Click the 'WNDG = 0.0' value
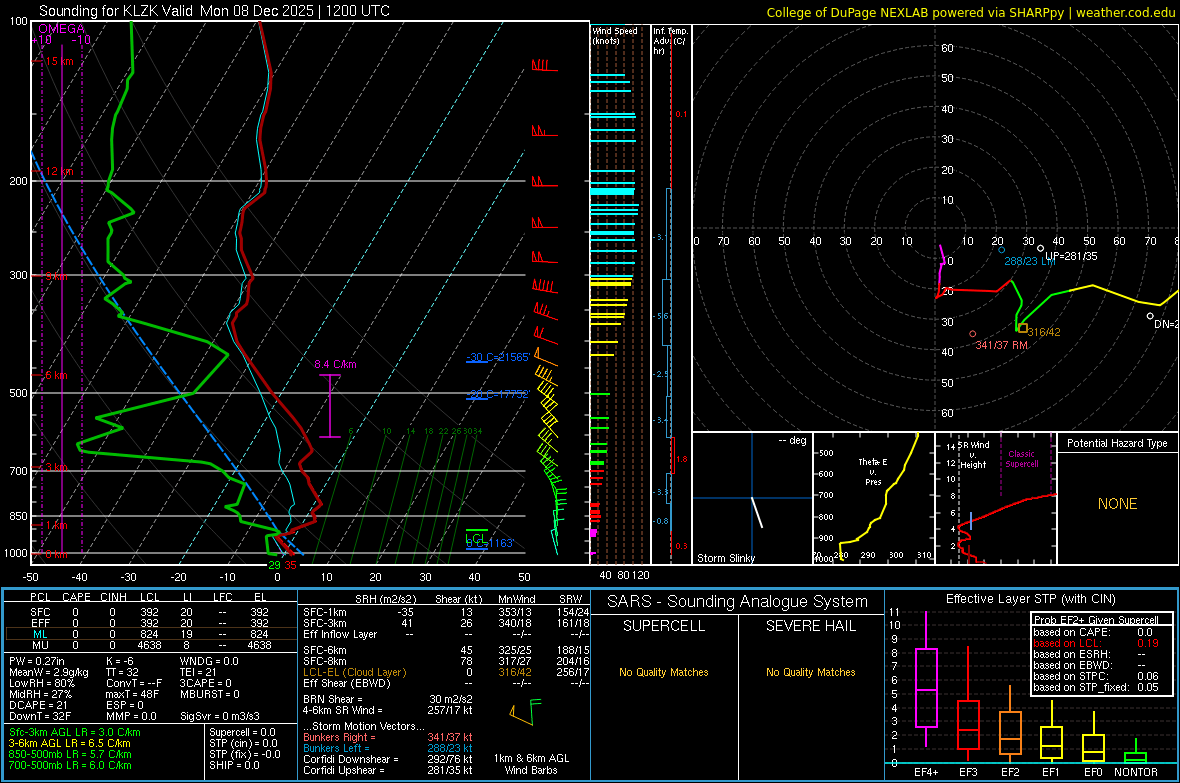1180x783 pixels. coord(209,661)
